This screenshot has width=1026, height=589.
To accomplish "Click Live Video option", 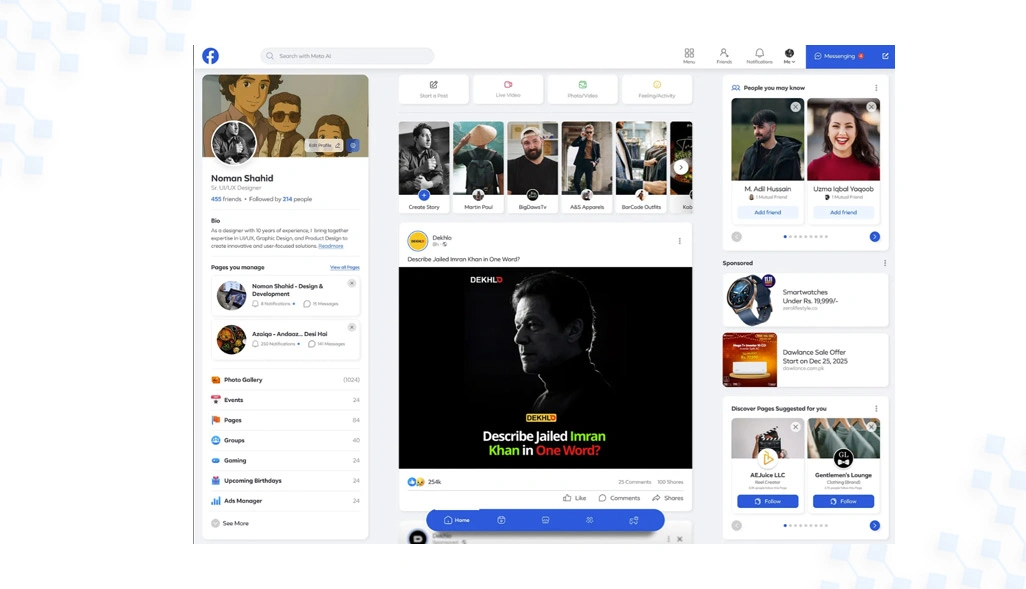I will click(x=508, y=89).
